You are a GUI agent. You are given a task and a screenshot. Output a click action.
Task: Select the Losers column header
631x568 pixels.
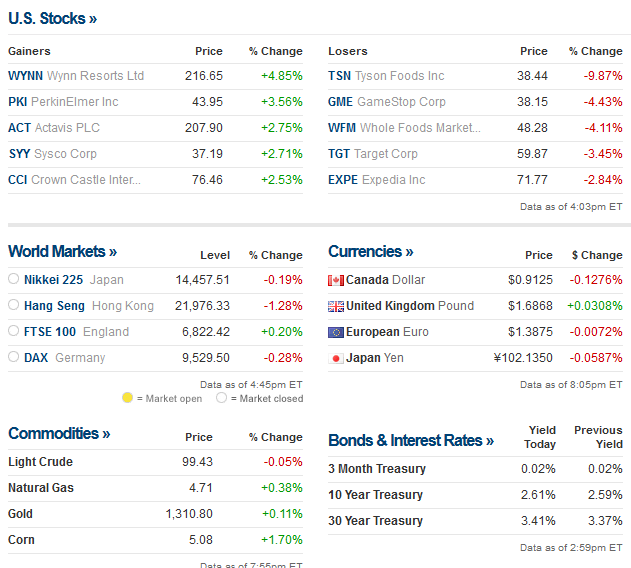[x=348, y=51]
